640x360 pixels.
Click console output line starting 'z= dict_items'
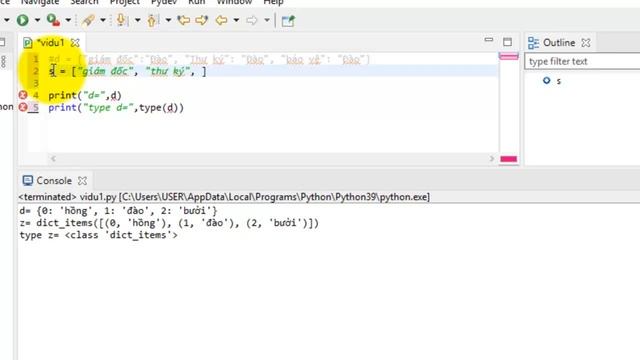click(x=169, y=223)
